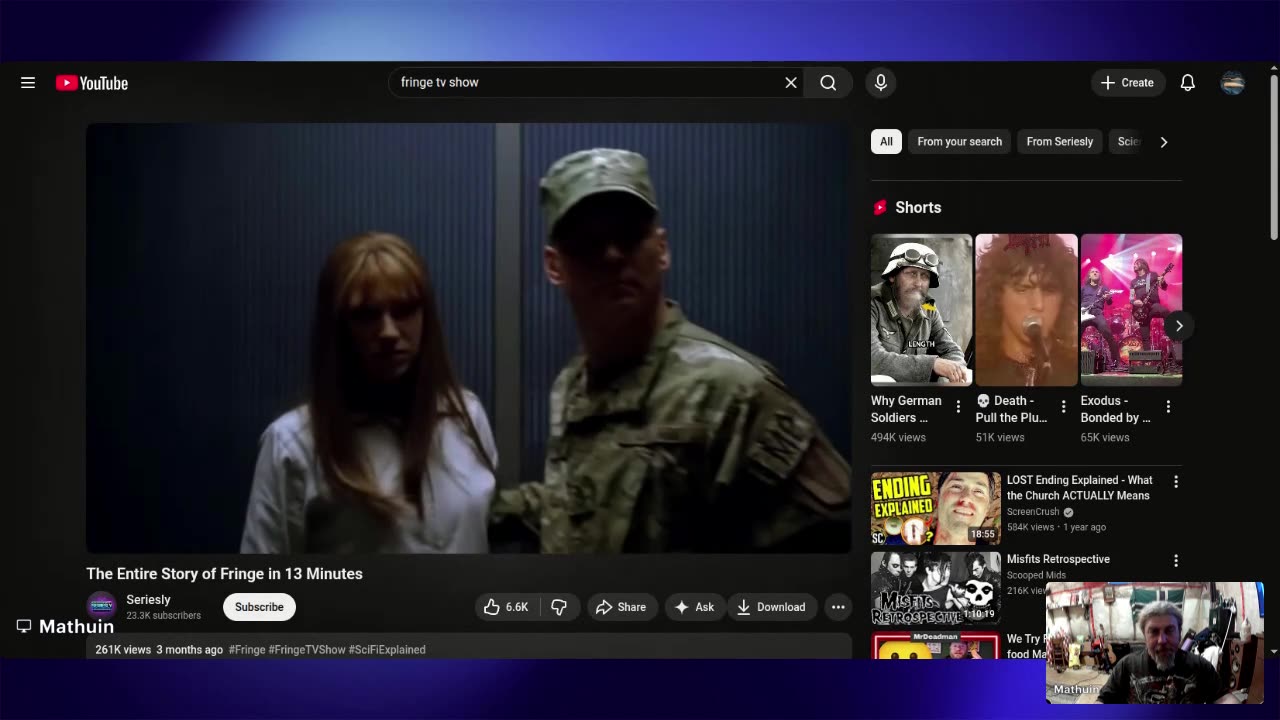Click the video player to pause playback

[469, 338]
